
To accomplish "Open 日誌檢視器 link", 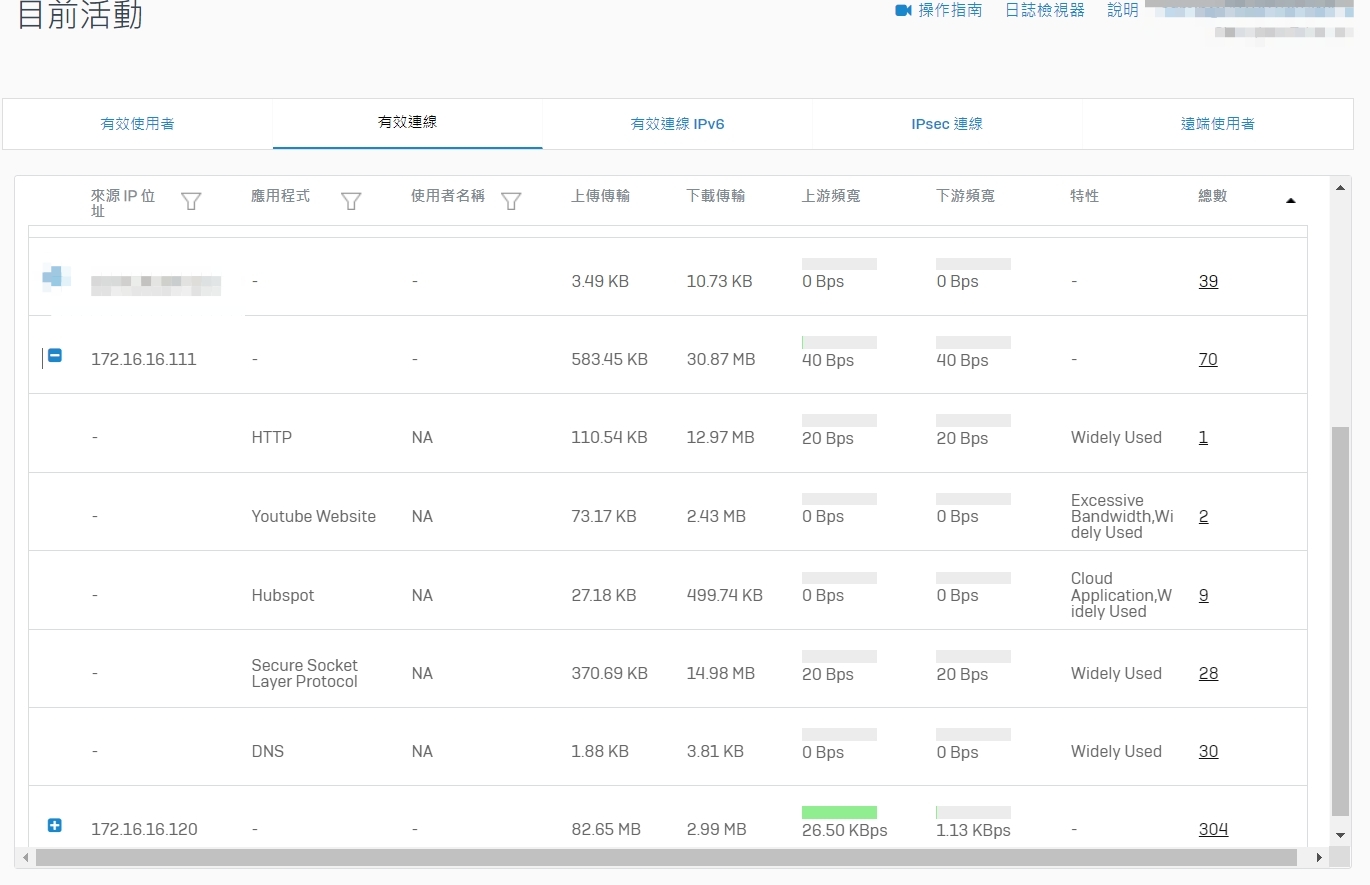I will 1044,10.
